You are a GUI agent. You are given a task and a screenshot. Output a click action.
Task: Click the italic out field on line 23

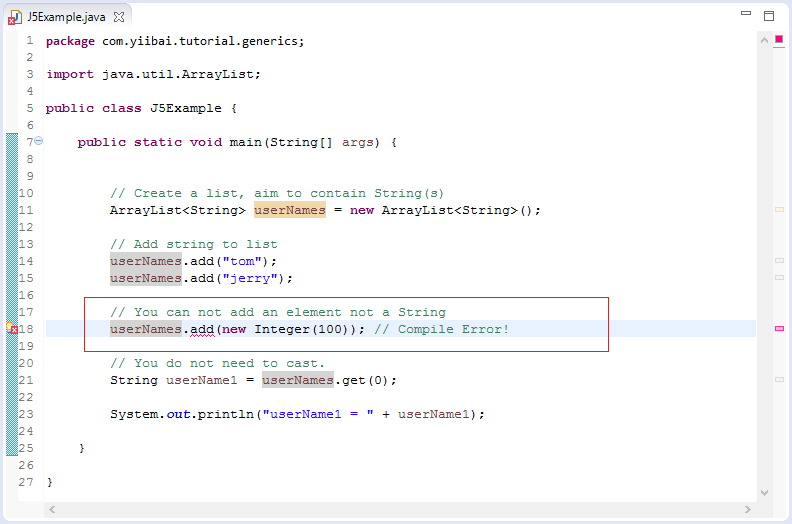(178, 414)
